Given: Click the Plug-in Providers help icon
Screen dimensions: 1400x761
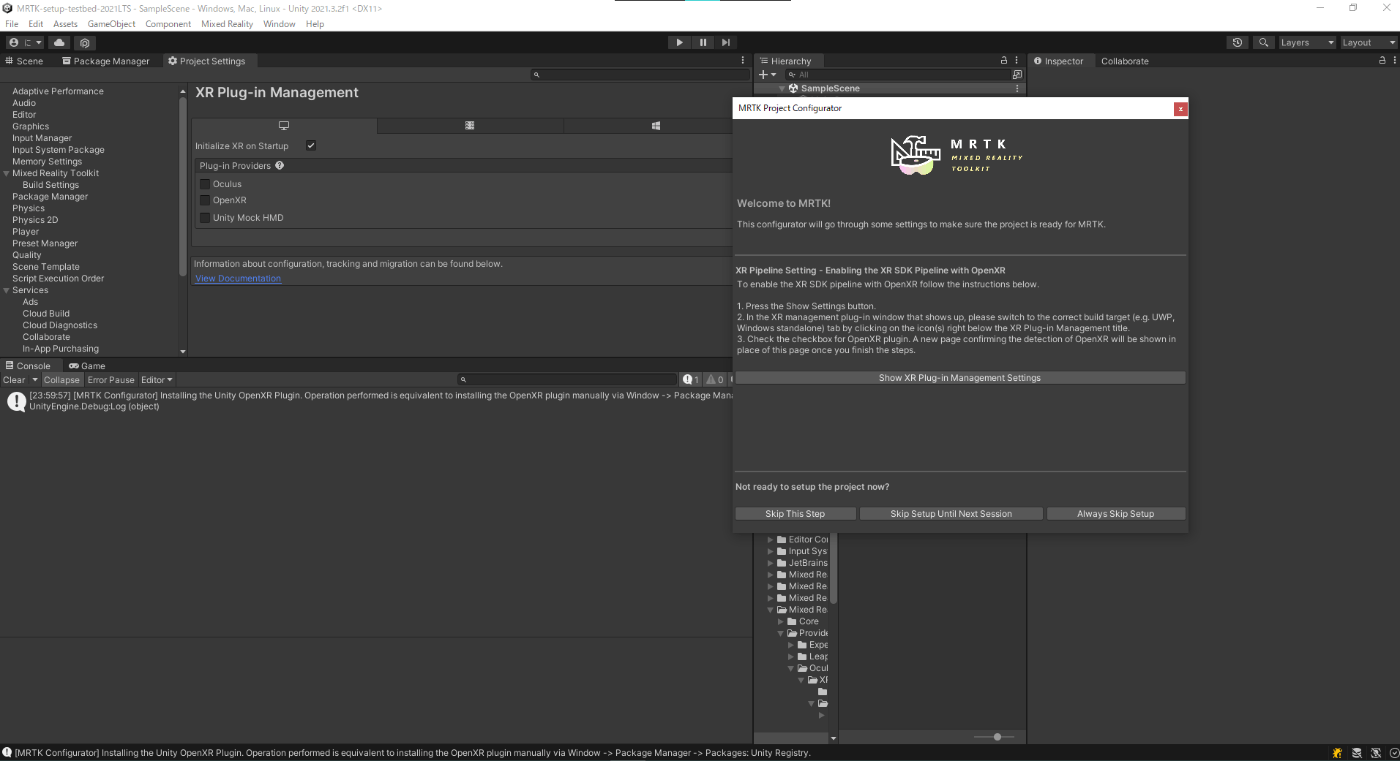Looking at the screenshot, I should point(279,165).
